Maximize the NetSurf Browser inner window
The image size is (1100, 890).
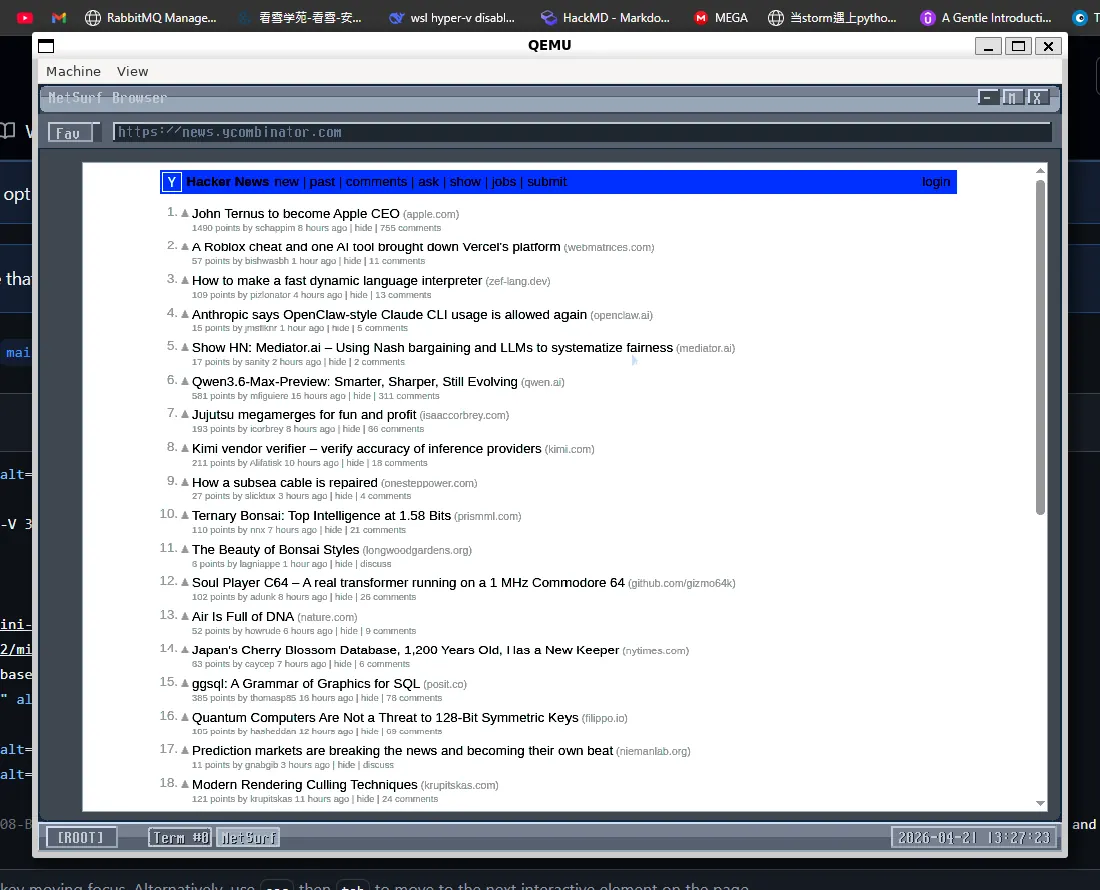coord(1012,97)
